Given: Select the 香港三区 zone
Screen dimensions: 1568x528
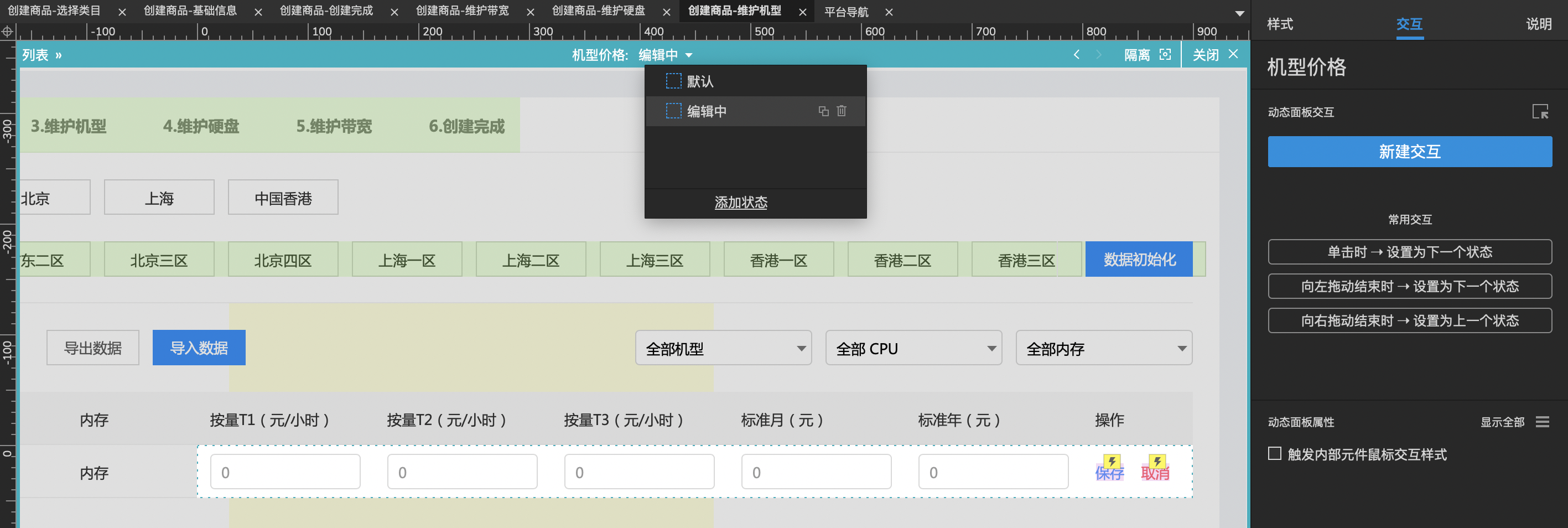Looking at the screenshot, I should coord(1027,260).
